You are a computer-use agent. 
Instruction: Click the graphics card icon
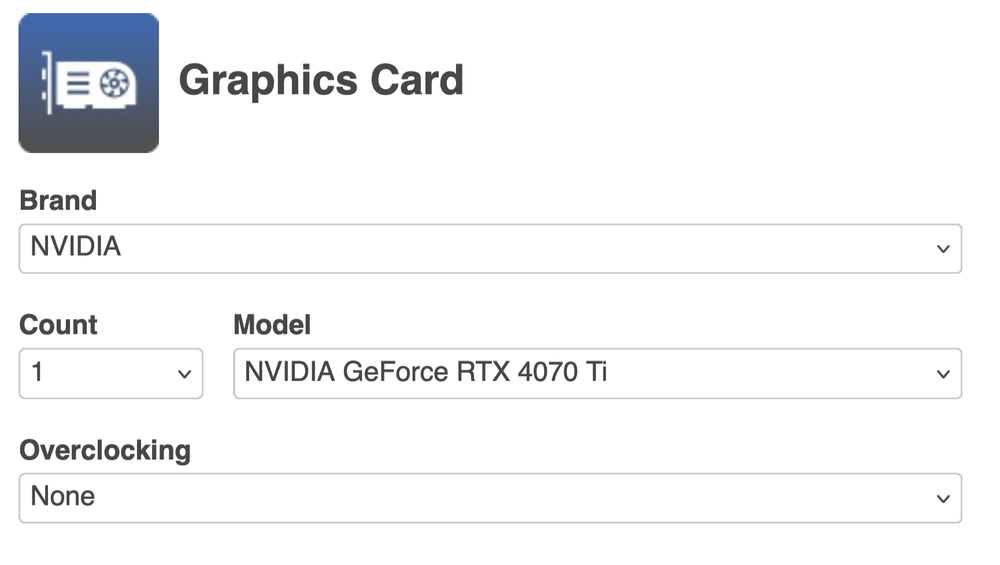(x=88, y=82)
